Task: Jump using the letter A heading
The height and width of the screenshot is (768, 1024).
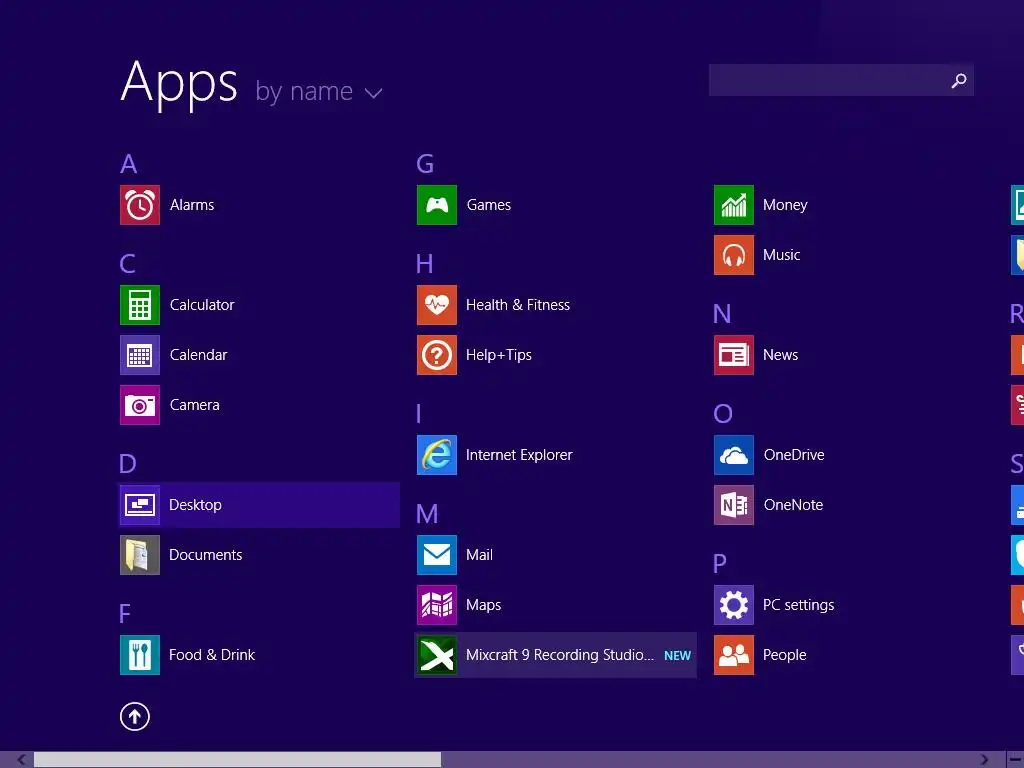Action: [x=129, y=164]
